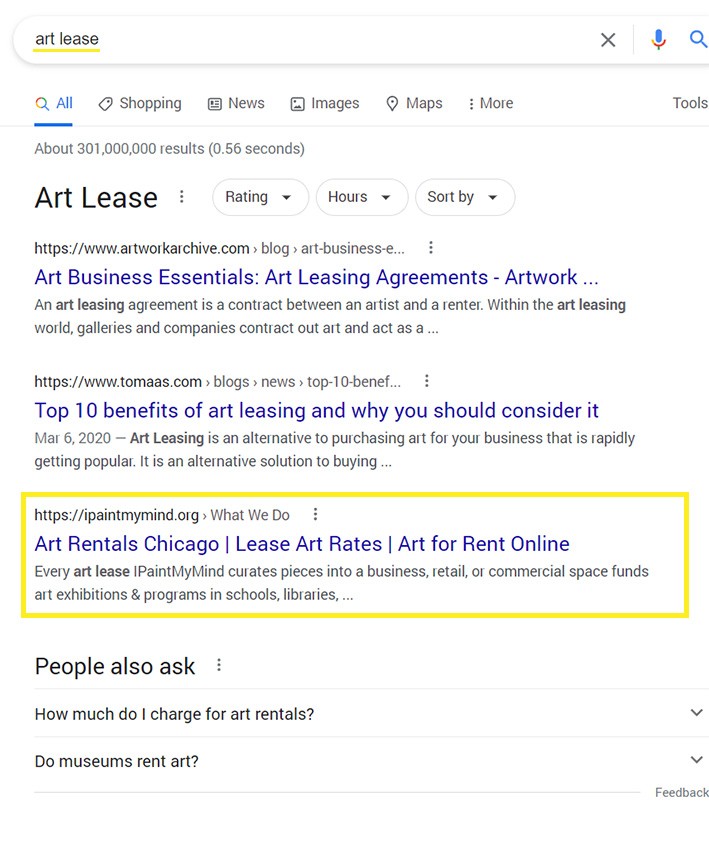Open the Rating filter dropdown
Image resolution: width=709 pixels, height=850 pixels.
259,197
